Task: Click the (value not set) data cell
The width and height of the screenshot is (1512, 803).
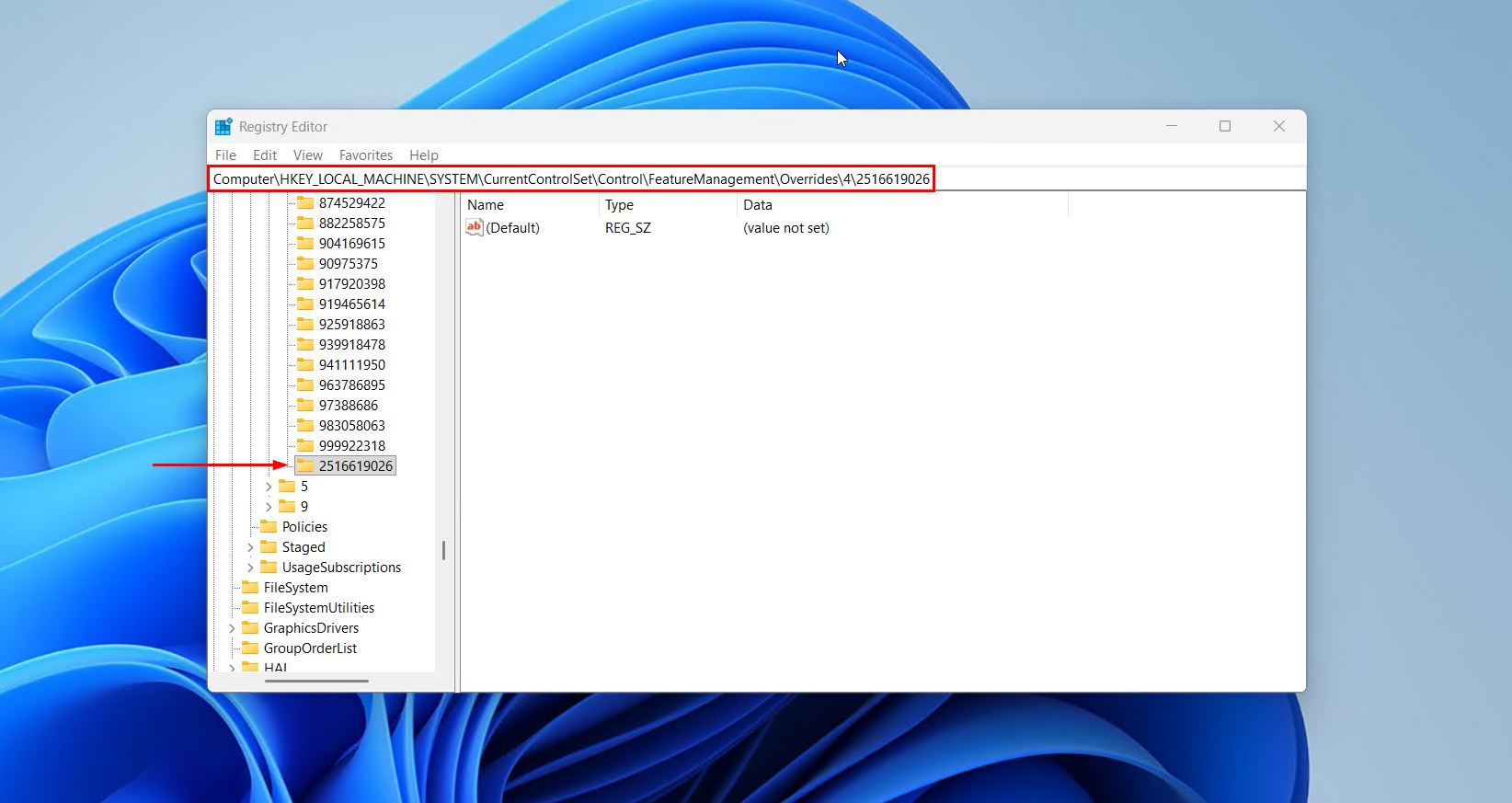Action: (786, 228)
